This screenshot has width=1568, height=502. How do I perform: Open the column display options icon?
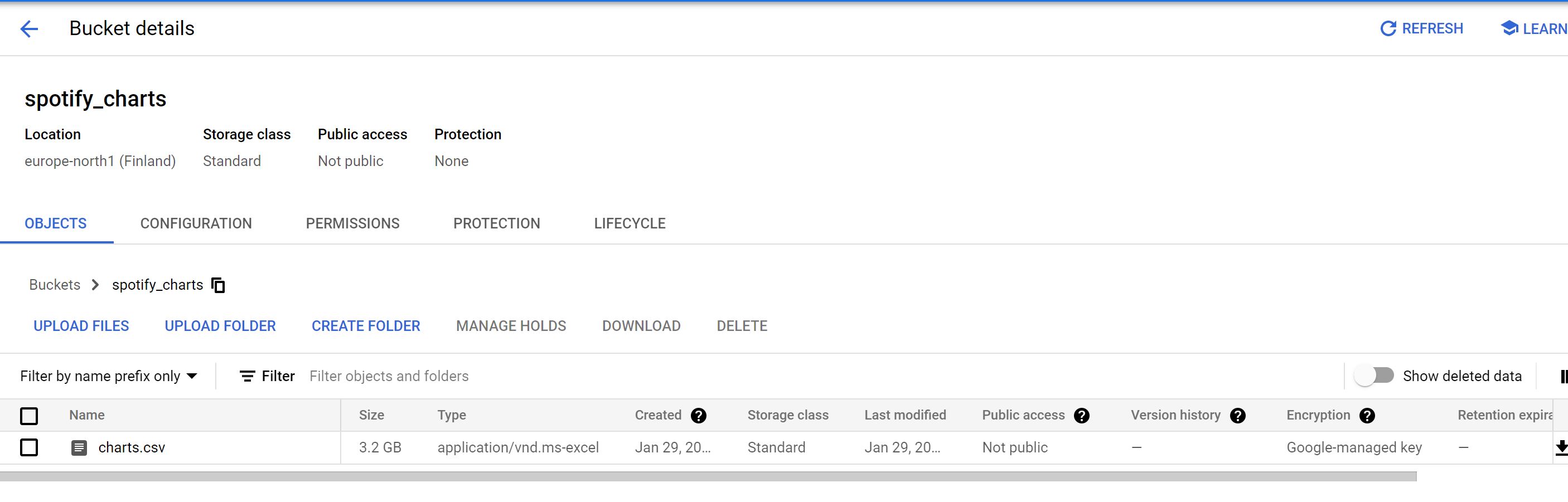(1563, 377)
